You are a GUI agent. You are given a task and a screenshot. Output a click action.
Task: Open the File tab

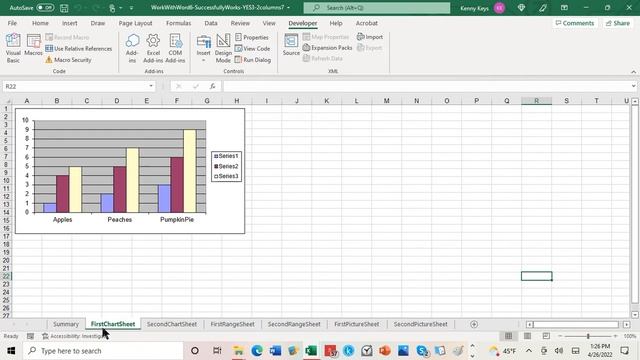pos(12,23)
